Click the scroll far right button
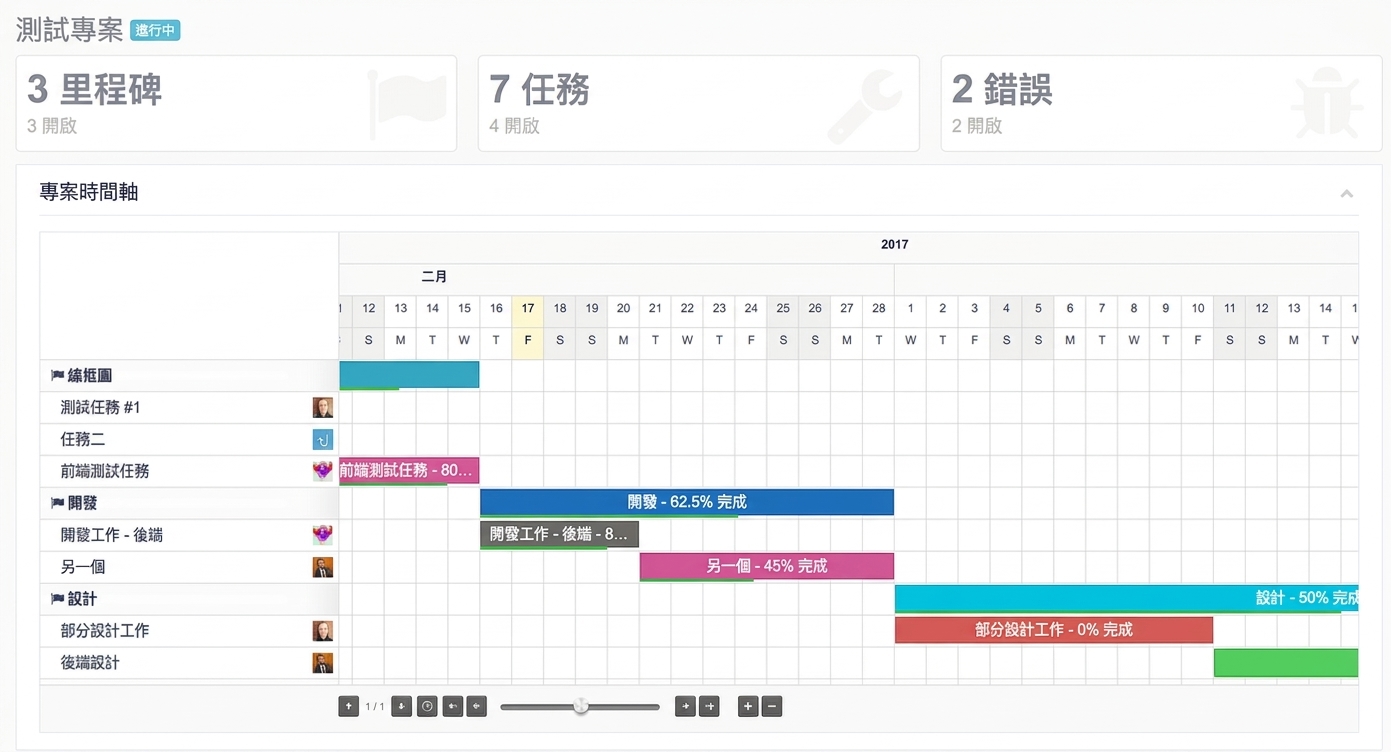 pyautogui.click(x=709, y=707)
